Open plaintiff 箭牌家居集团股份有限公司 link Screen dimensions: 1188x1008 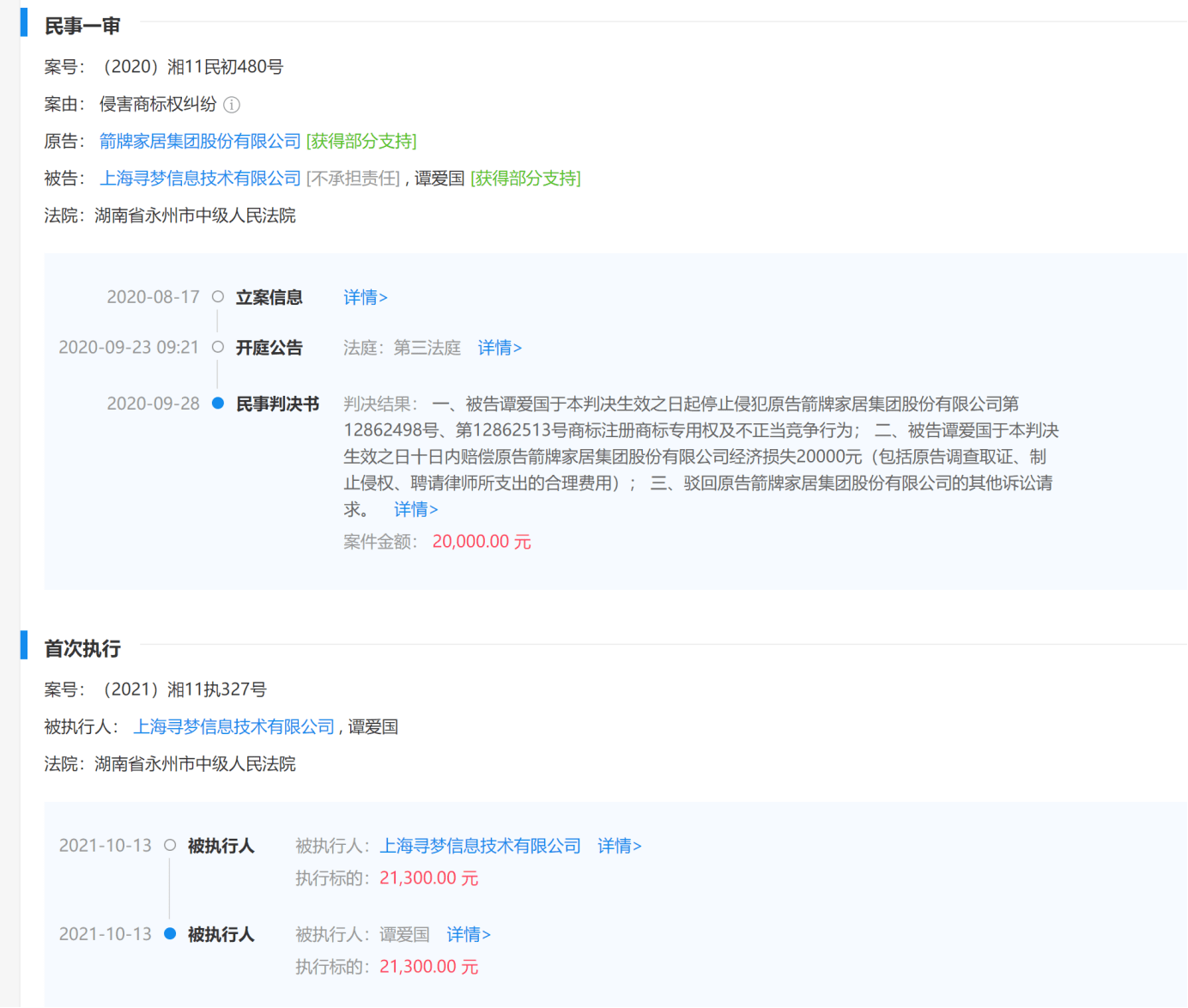pyautogui.click(x=200, y=141)
